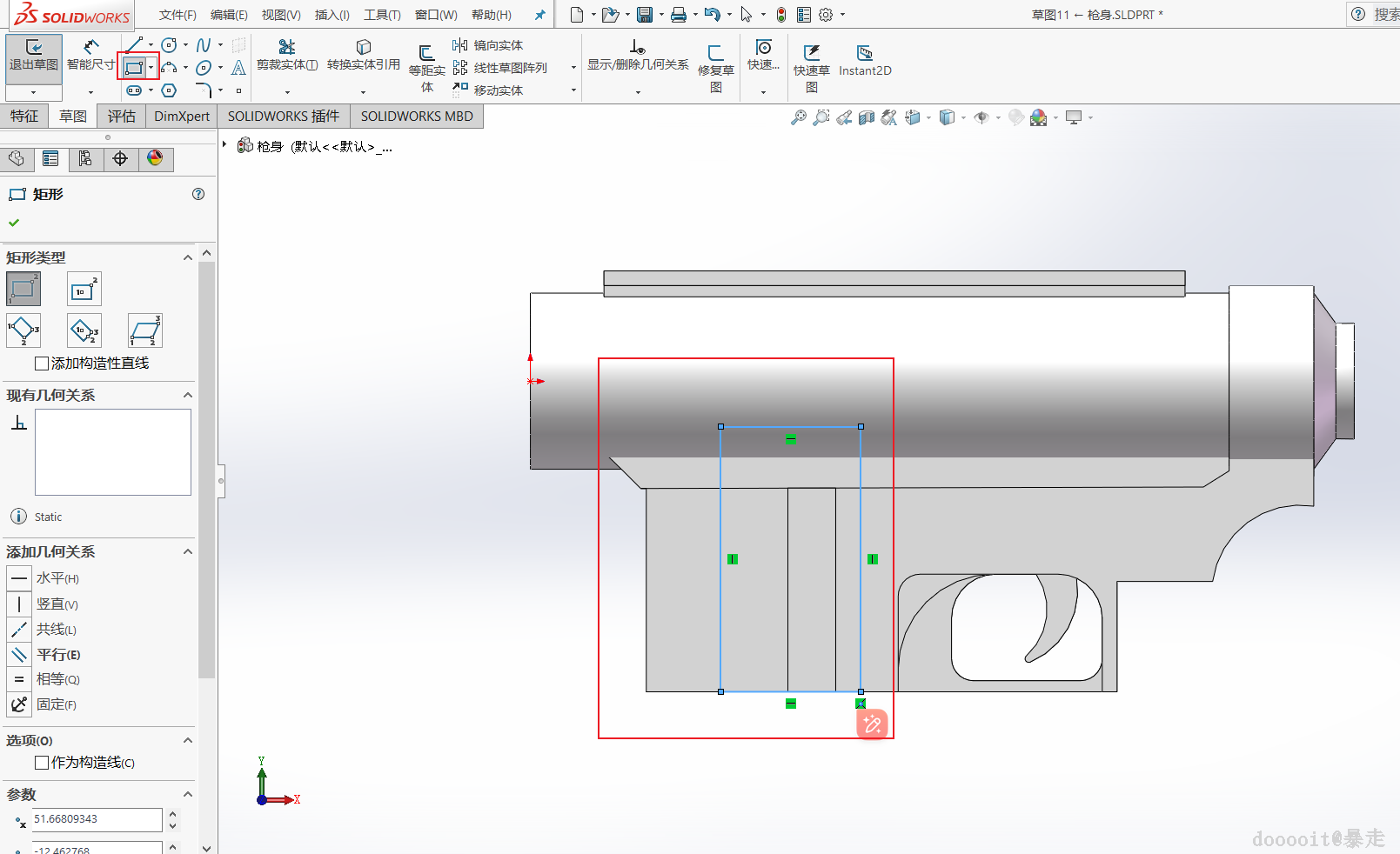Viewport: 1400px width, 854px height.
Task: Open the 工具(T) menu
Action: [x=382, y=15]
